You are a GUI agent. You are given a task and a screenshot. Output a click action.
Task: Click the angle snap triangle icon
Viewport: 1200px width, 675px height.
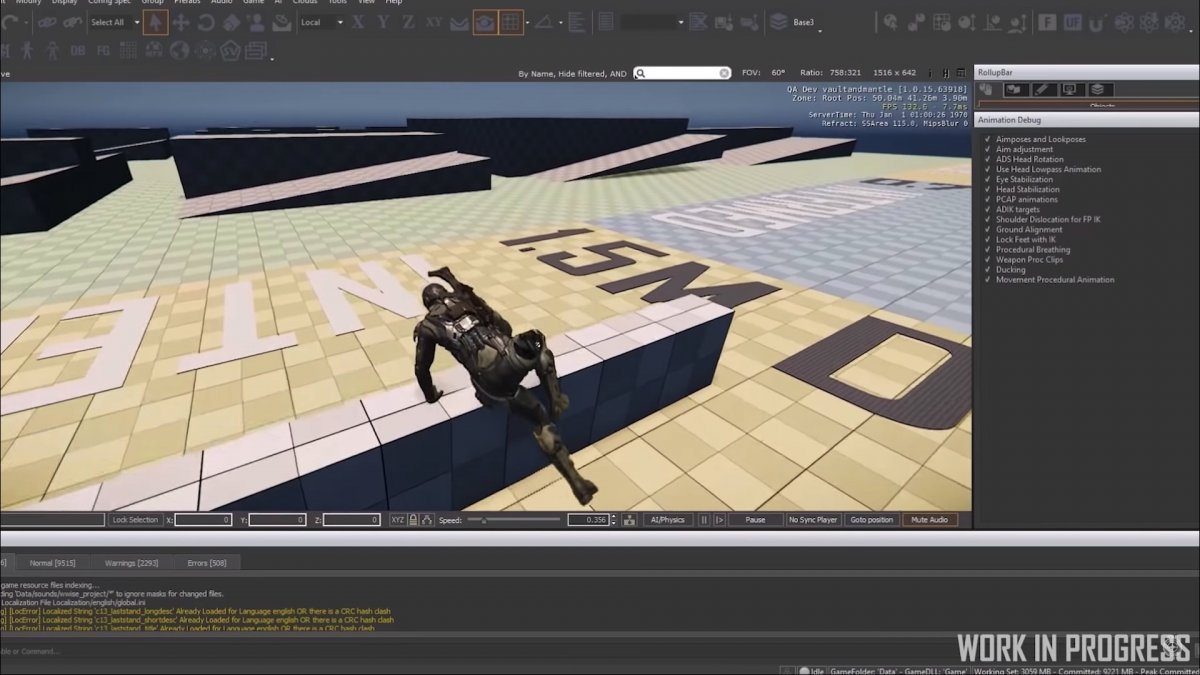pos(543,22)
